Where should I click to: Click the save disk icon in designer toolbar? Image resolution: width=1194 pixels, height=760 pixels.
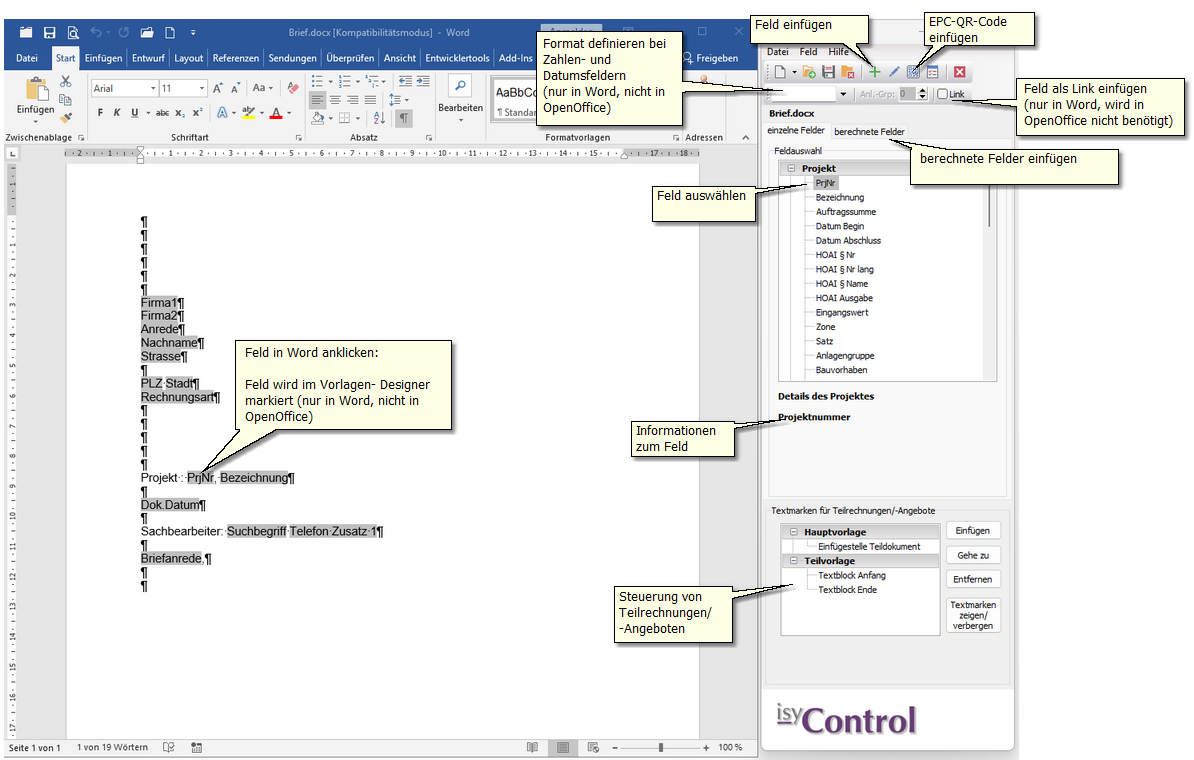(828, 72)
